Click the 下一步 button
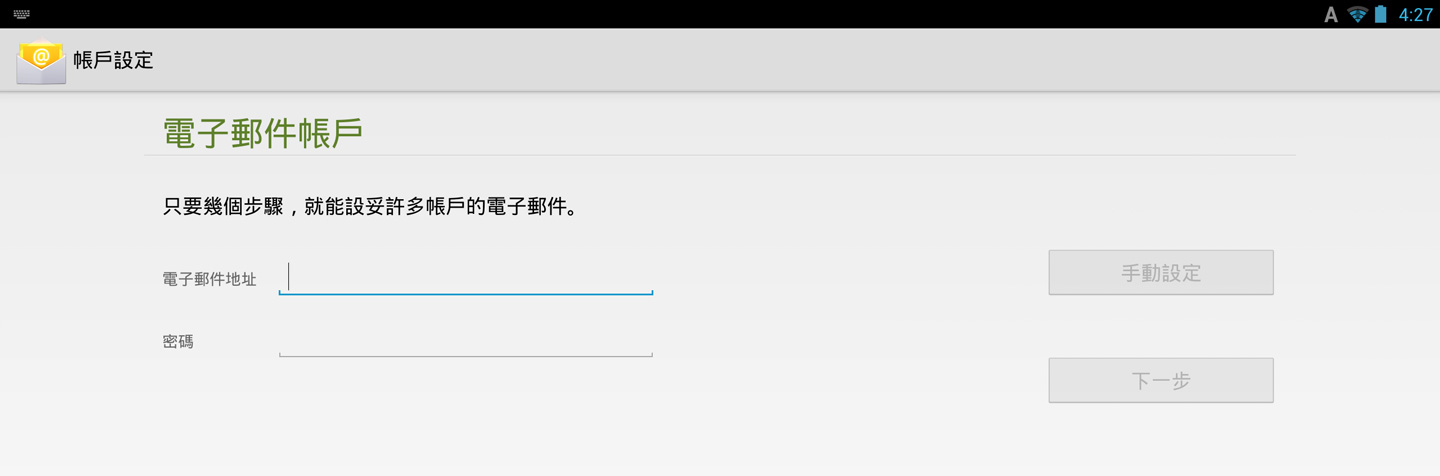The height and width of the screenshot is (476, 1440). pos(1161,380)
